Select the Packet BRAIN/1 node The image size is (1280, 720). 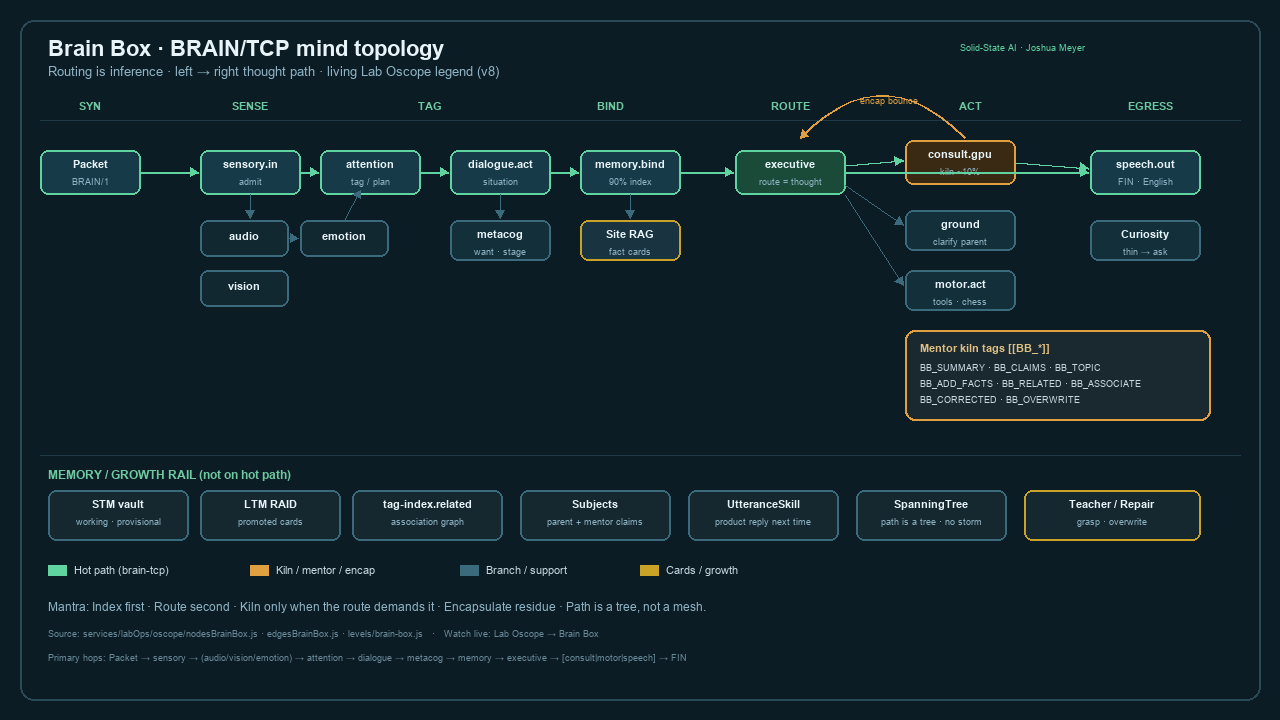click(90, 172)
